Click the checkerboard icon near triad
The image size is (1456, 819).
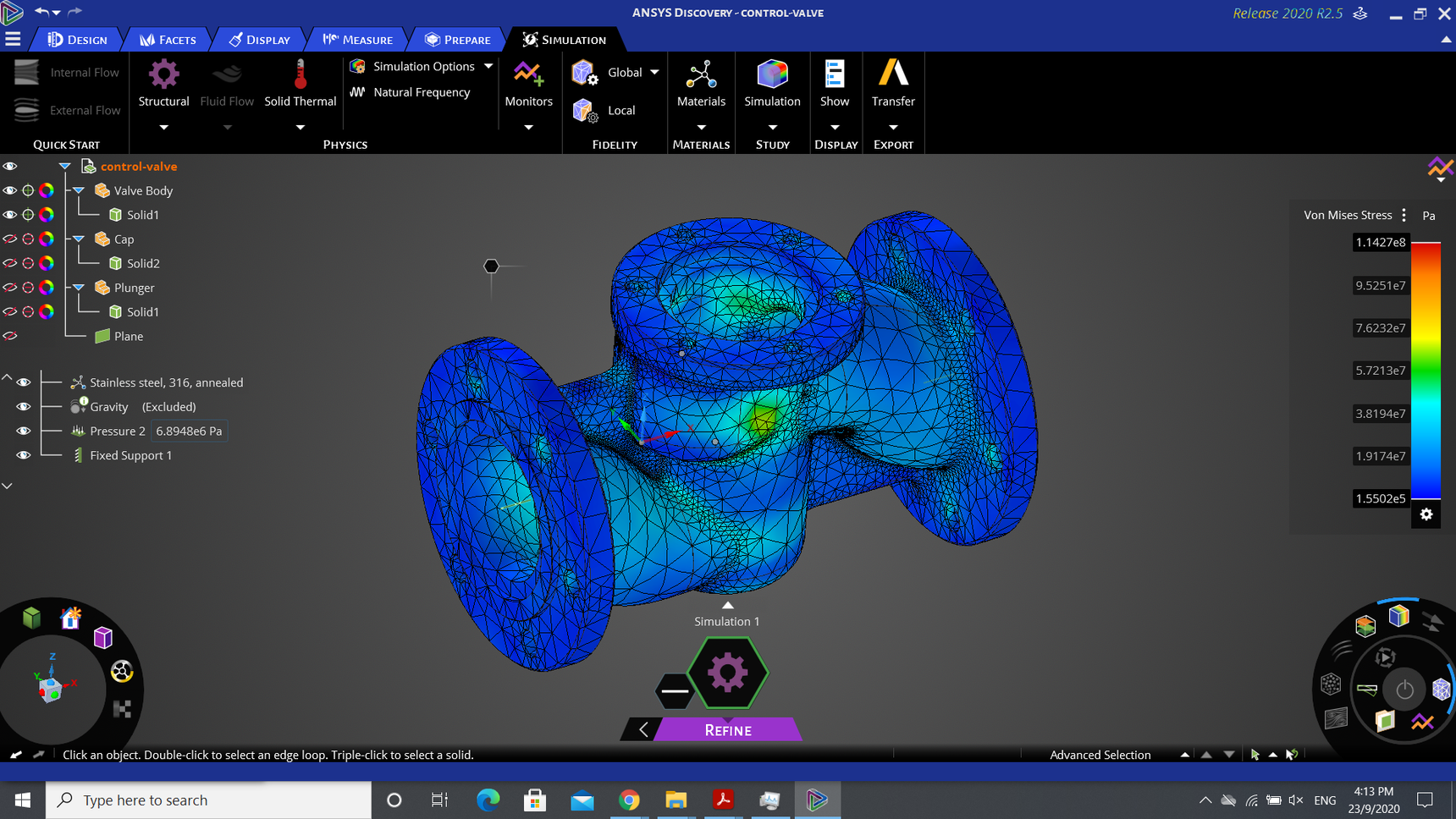coord(122,709)
